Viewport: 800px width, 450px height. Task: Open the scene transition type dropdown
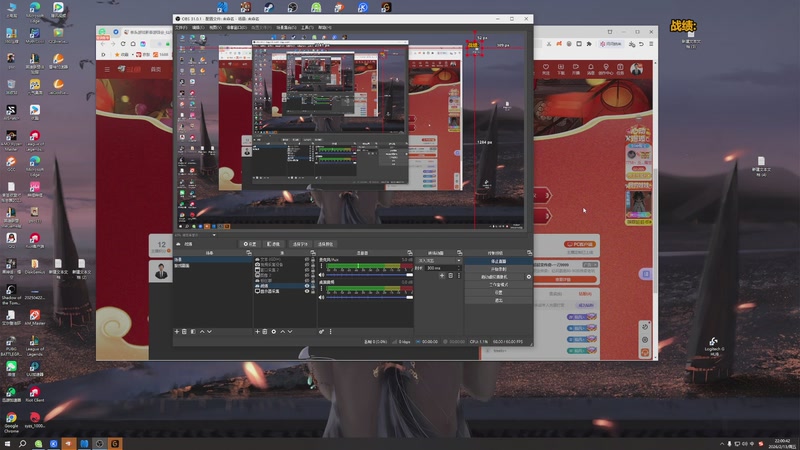click(439, 261)
